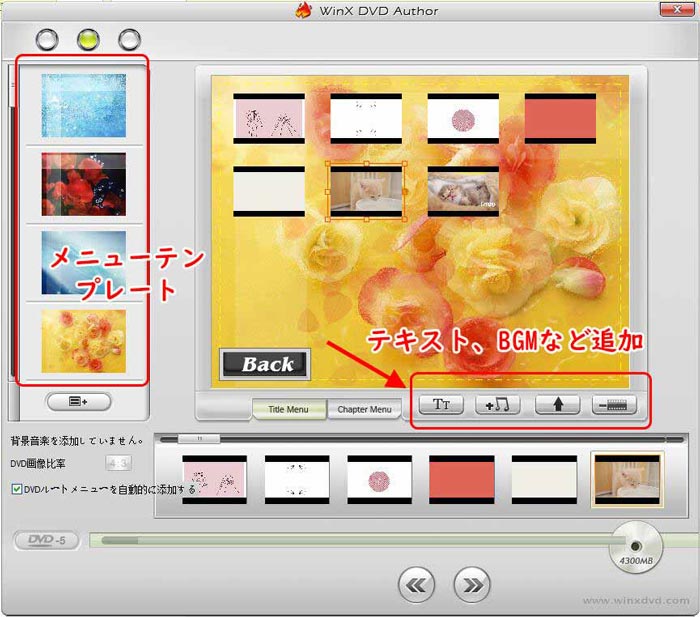The width and height of the screenshot is (700, 617).
Task: Click the upload arrow button
Action: pos(558,405)
